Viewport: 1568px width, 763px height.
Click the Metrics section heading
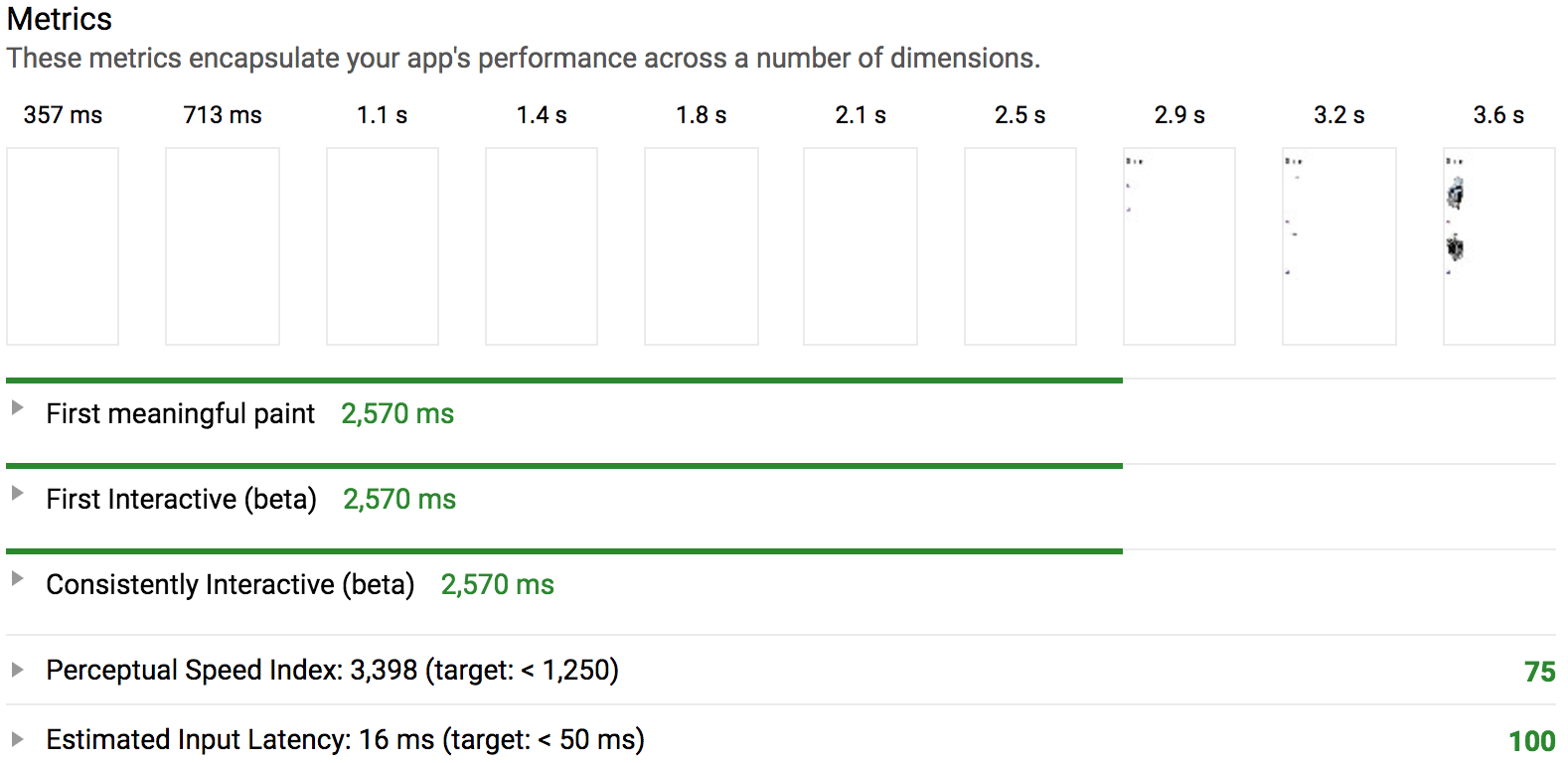(60, 19)
